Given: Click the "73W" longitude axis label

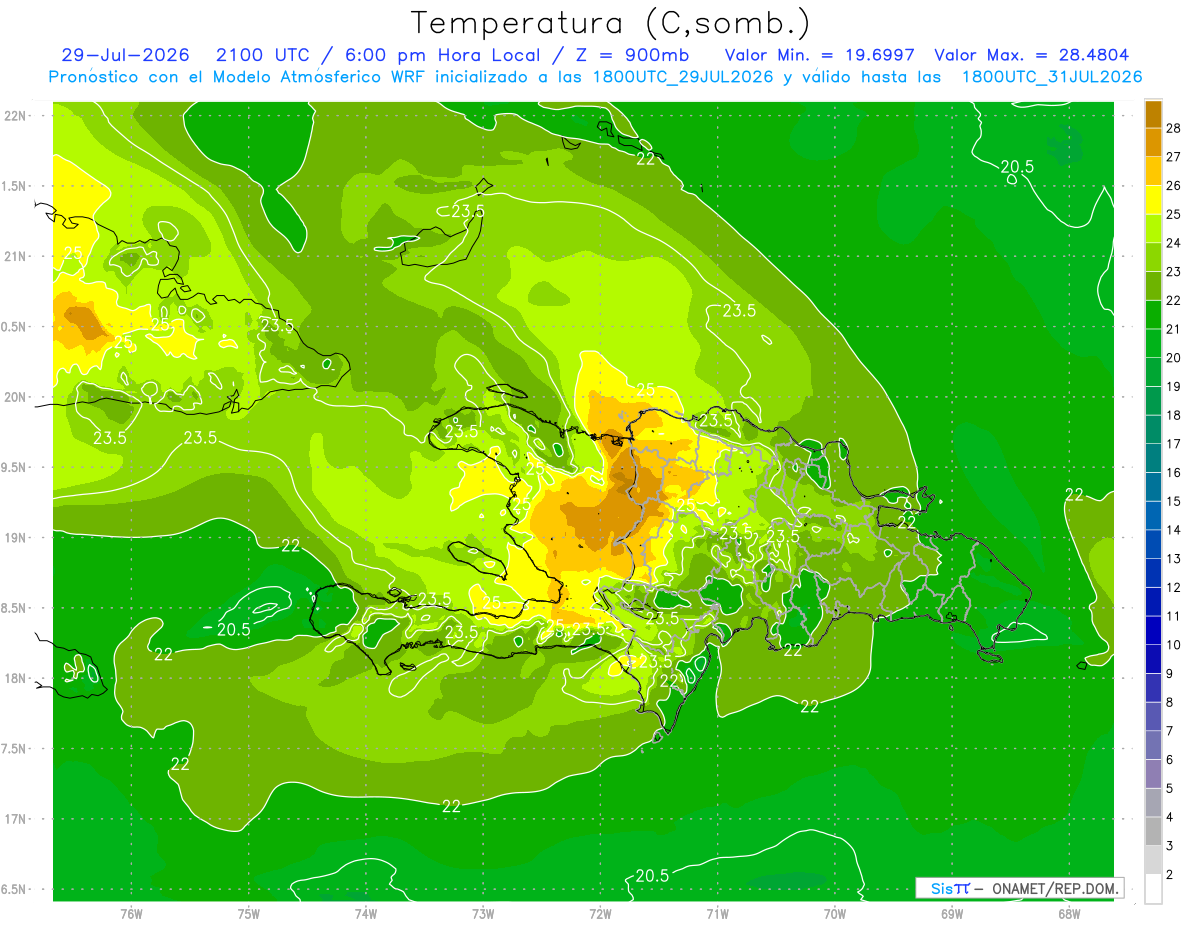Looking at the screenshot, I should tap(483, 914).
